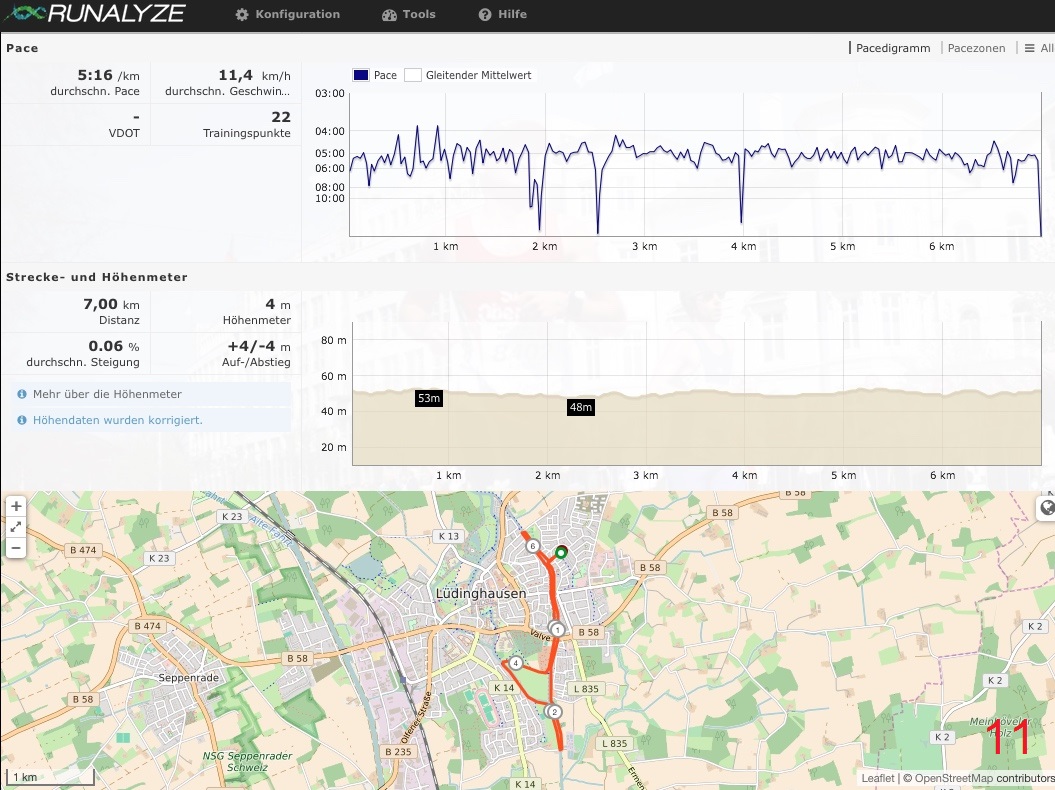The height and width of the screenshot is (790, 1055).
Task: Toggle the Pace series in chart legend
Action: [x=375, y=75]
